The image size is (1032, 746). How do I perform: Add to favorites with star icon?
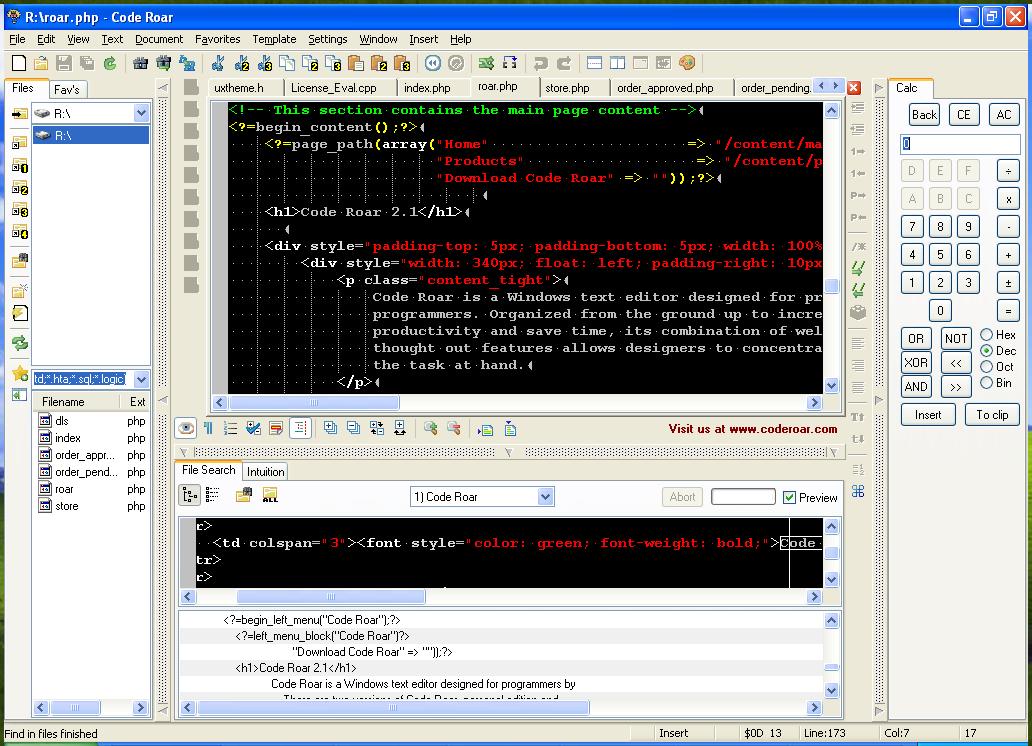[20, 374]
